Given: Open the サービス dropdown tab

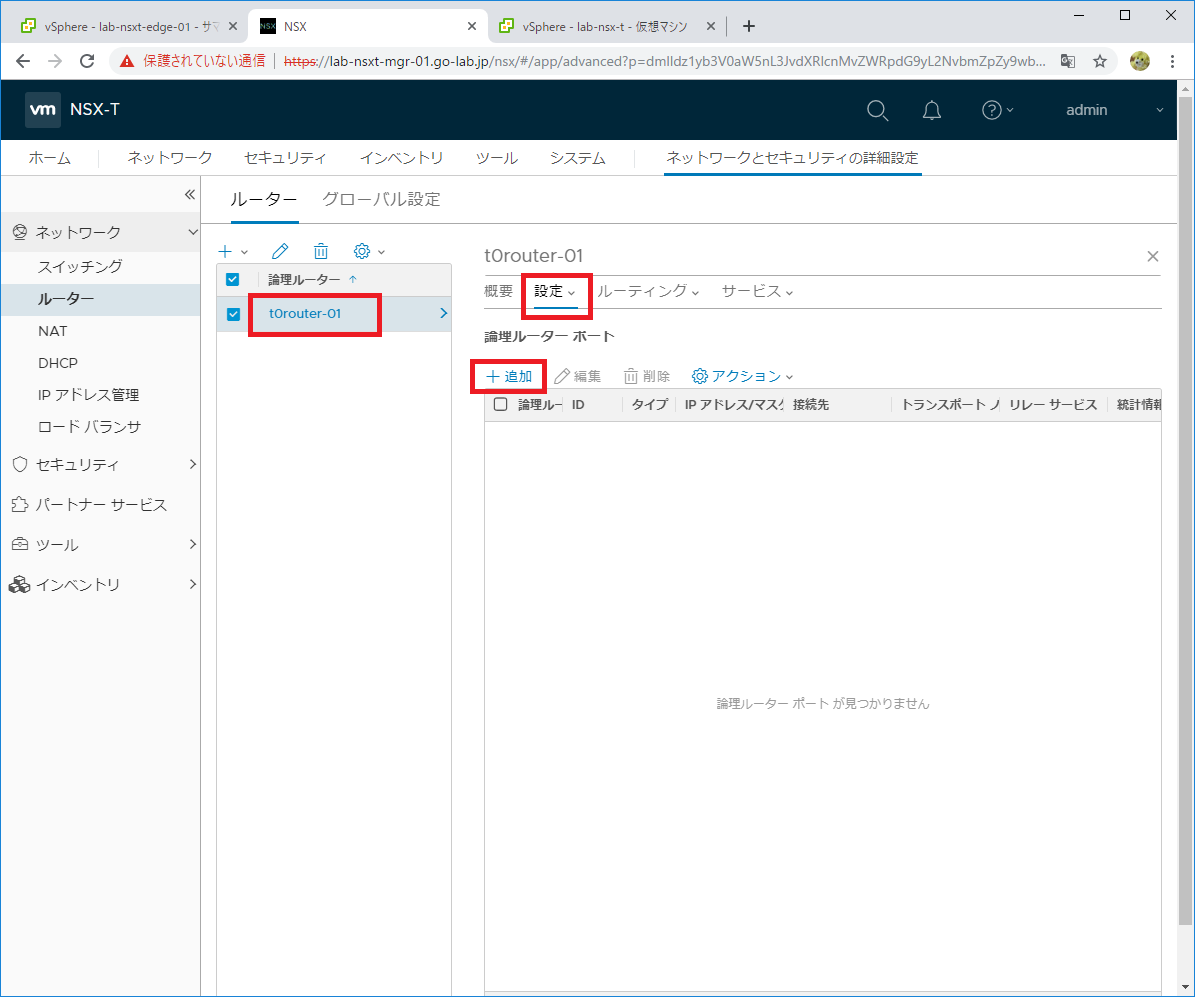Looking at the screenshot, I should coord(757,292).
